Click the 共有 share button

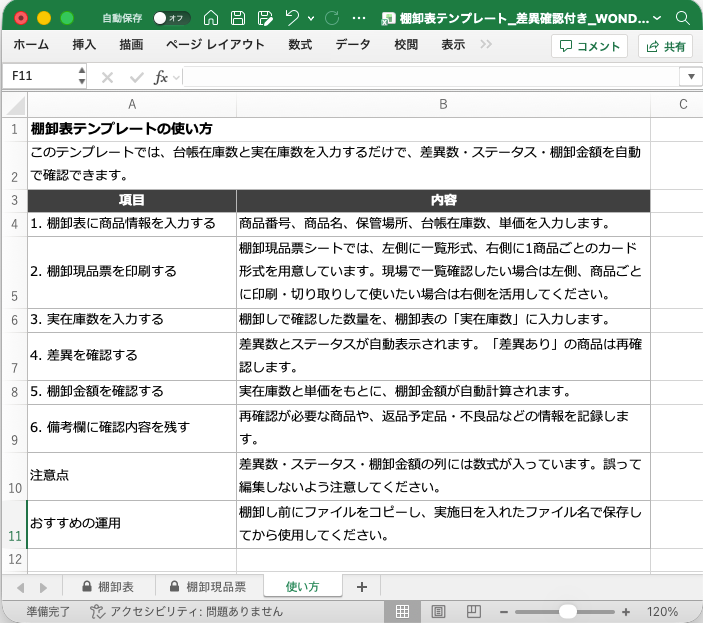tap(665, 46)
